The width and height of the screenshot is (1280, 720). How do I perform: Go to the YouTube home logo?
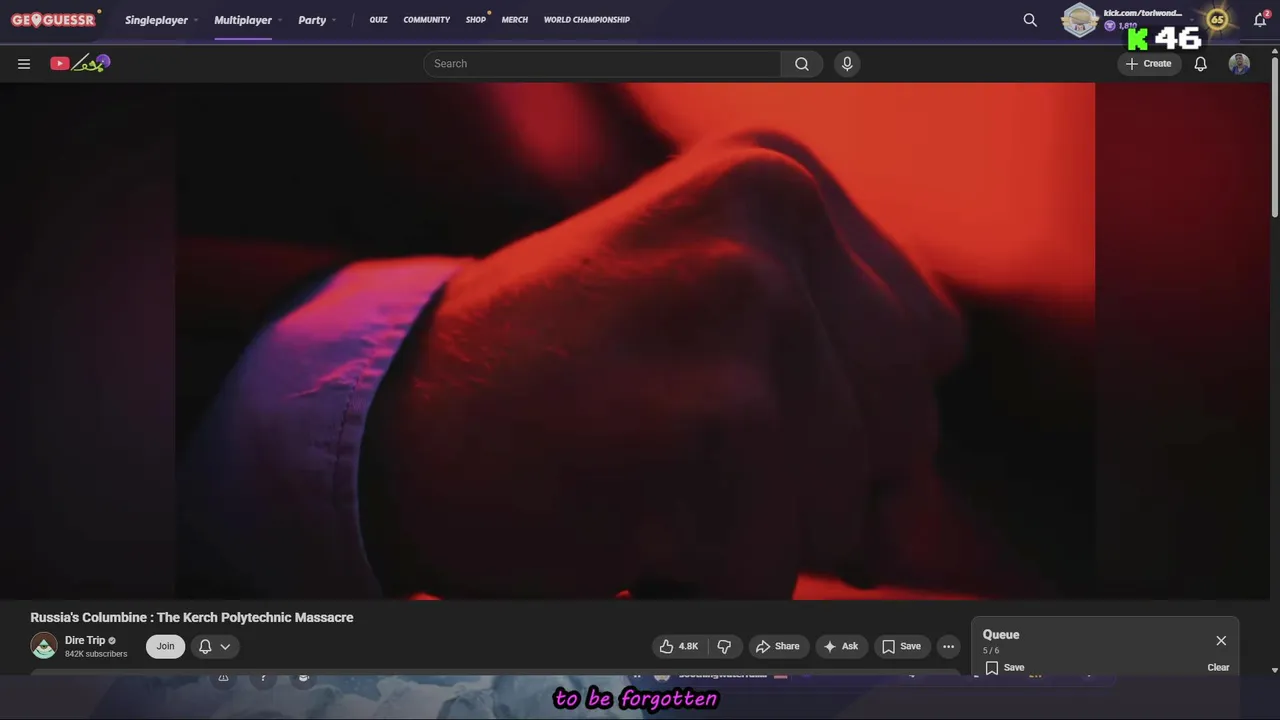pyautogui.click(x=80, y=63)
